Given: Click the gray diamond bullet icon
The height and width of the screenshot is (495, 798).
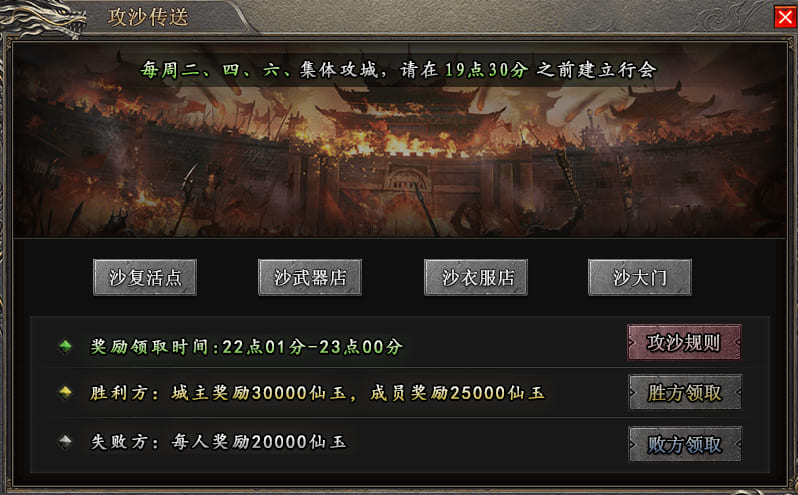Looking at the screenshot, I should tap(65, 441).
